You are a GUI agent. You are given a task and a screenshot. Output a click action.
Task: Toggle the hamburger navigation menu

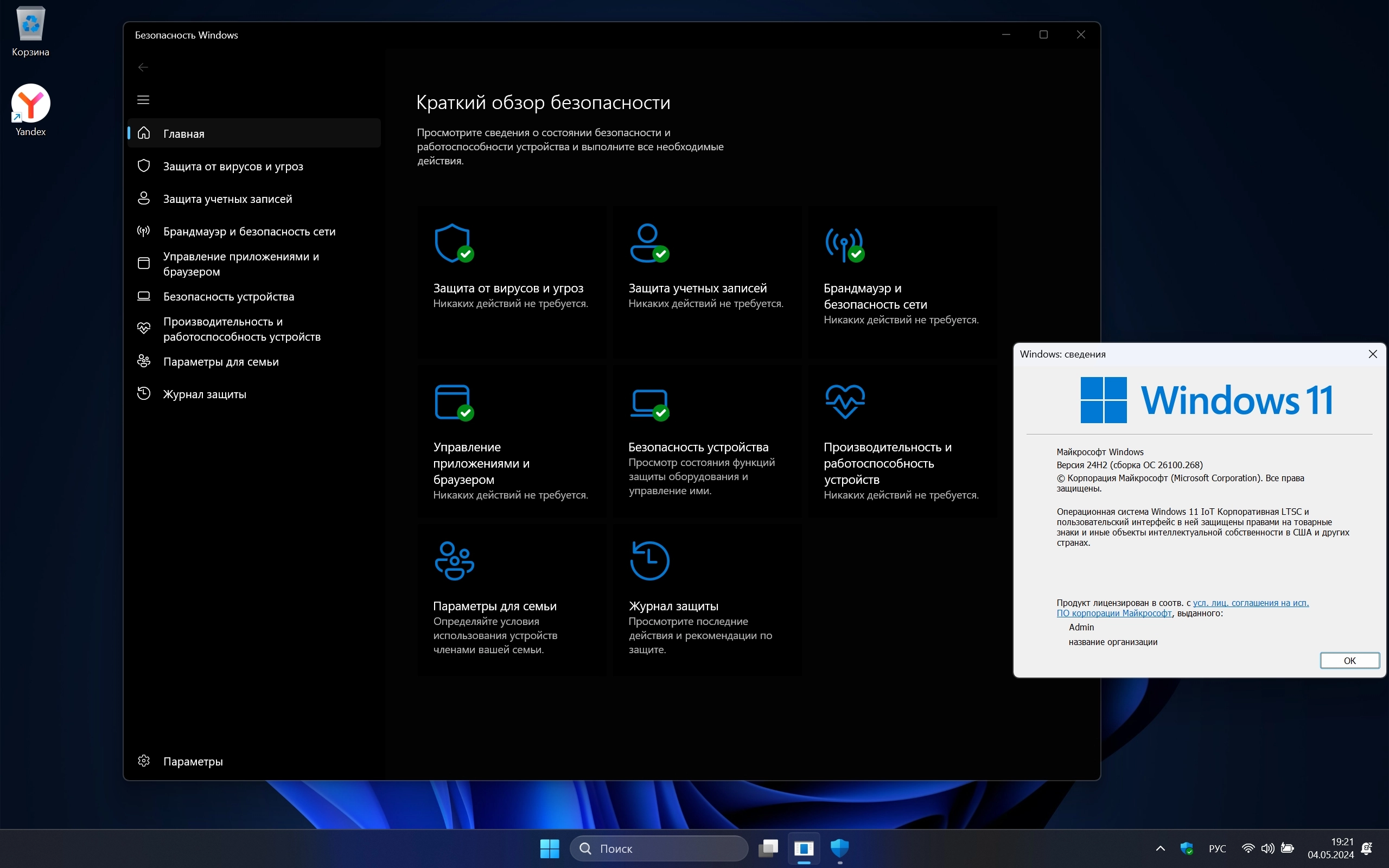(143, 100)
